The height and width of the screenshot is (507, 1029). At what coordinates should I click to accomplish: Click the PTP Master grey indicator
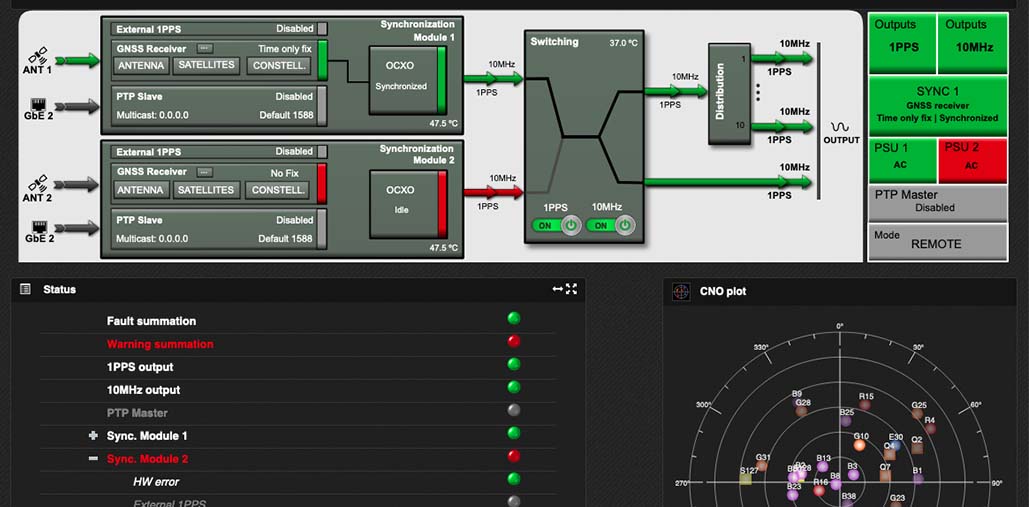(x=514, y=410)
